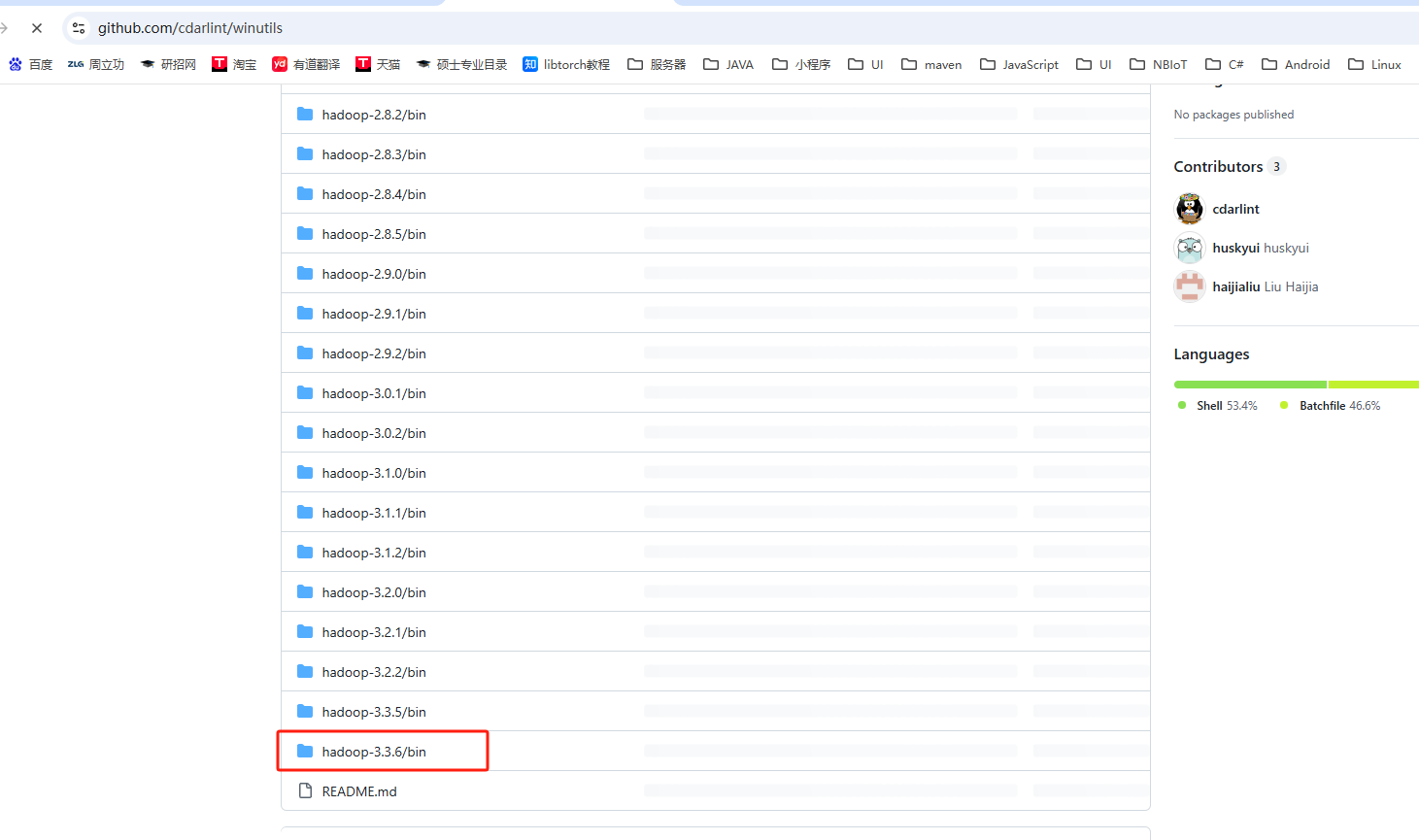Open folder hadoop-3.0.2/bin
Viewport: 1419px width, 840px height.
[x=374, y=433]
